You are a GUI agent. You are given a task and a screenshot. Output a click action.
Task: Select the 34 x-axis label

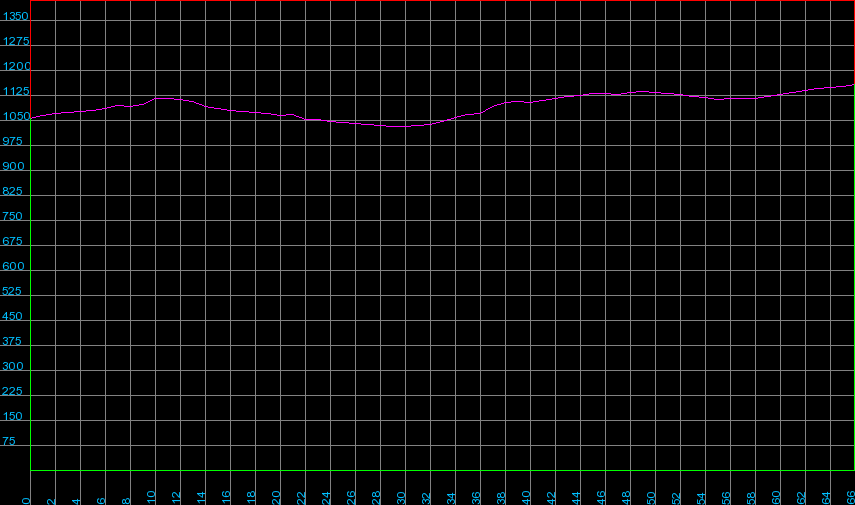[451, 498]
